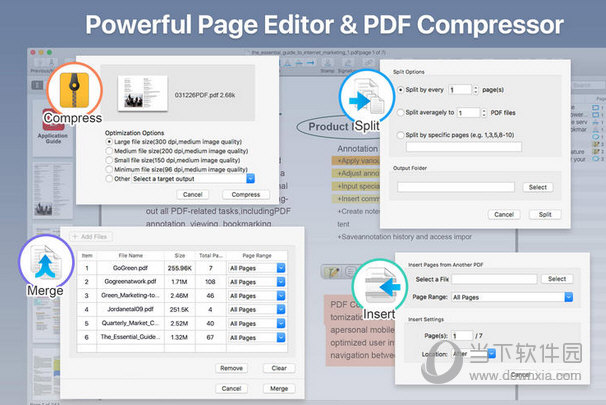This screenshot has width=606, height=405.
Task: Click Select in the Insert Pages dialog
Action: click(x=557, y=279)
